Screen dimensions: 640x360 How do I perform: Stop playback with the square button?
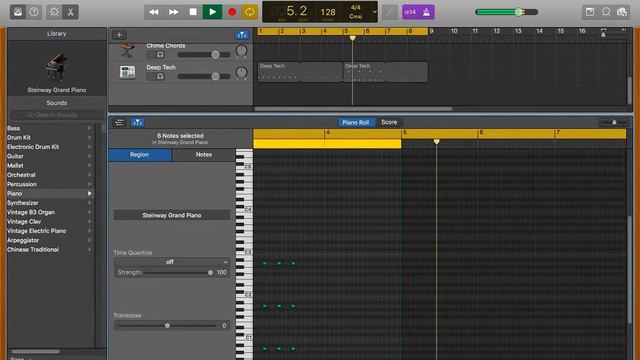click(x=193, y=12)
